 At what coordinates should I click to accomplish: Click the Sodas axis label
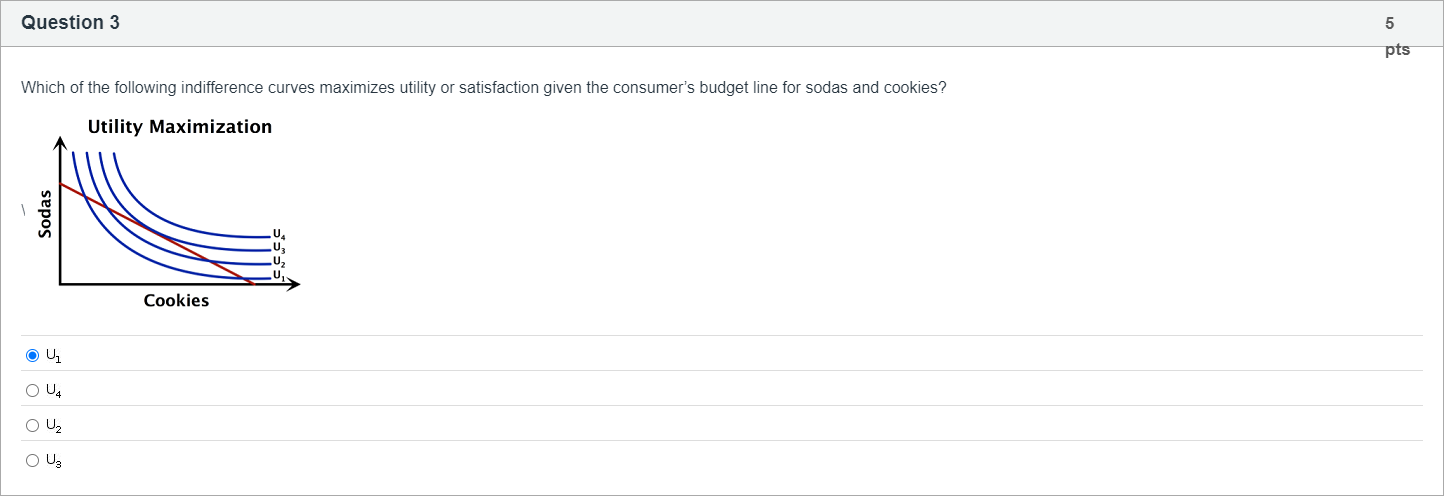(x=44, y=213)
